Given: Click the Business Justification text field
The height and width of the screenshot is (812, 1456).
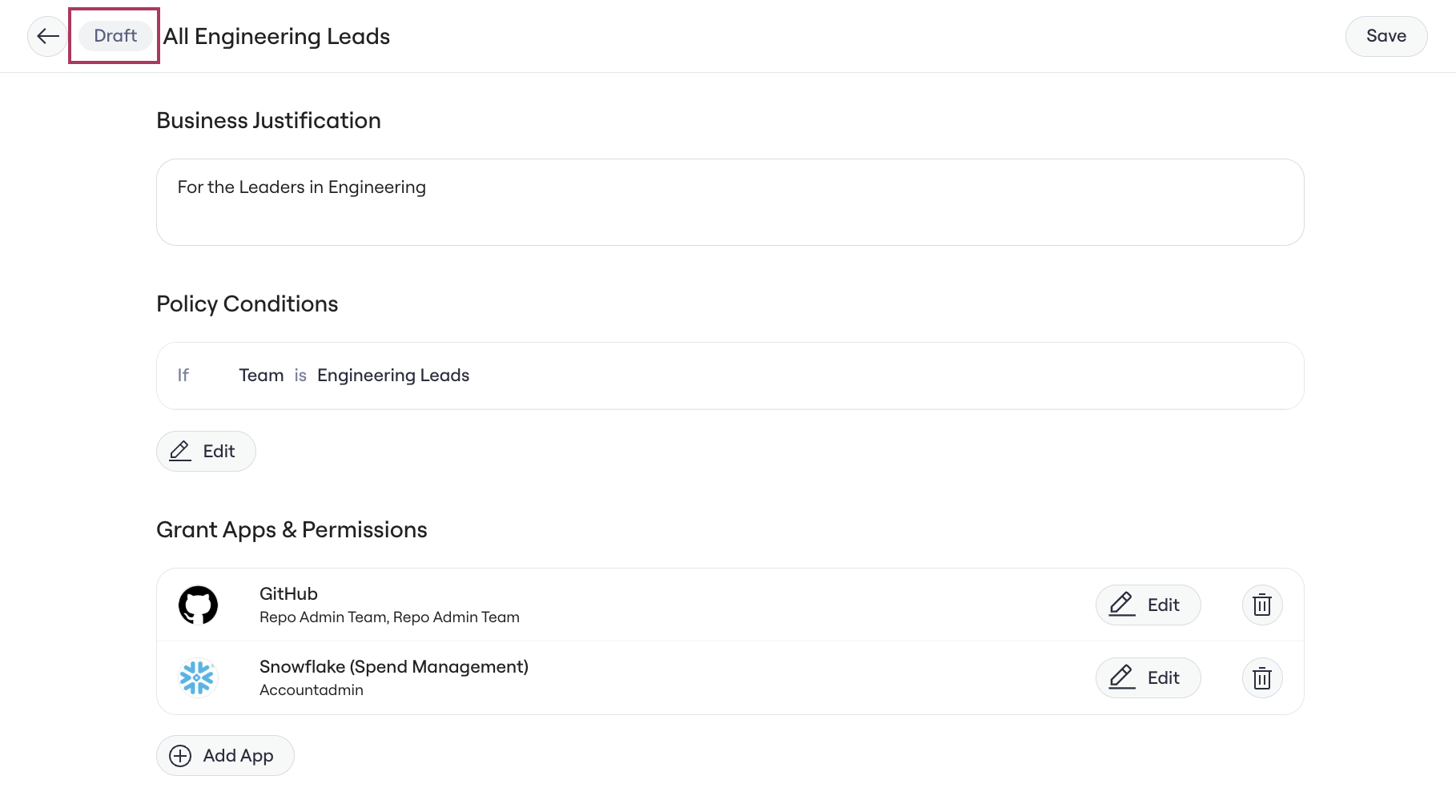Looking at the screenshot, I should 730,202.
